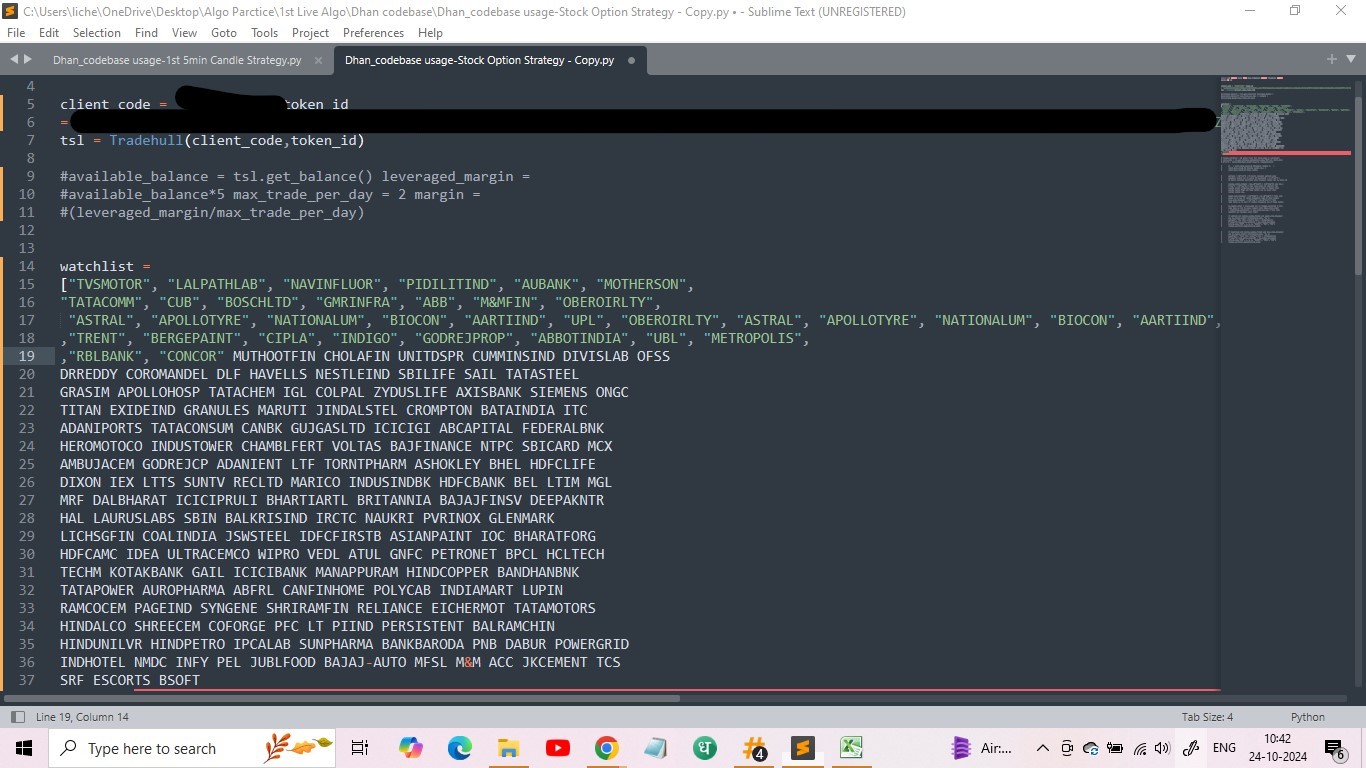Open the Project menu
This screenshot has height=768, width=1366.
310,33
